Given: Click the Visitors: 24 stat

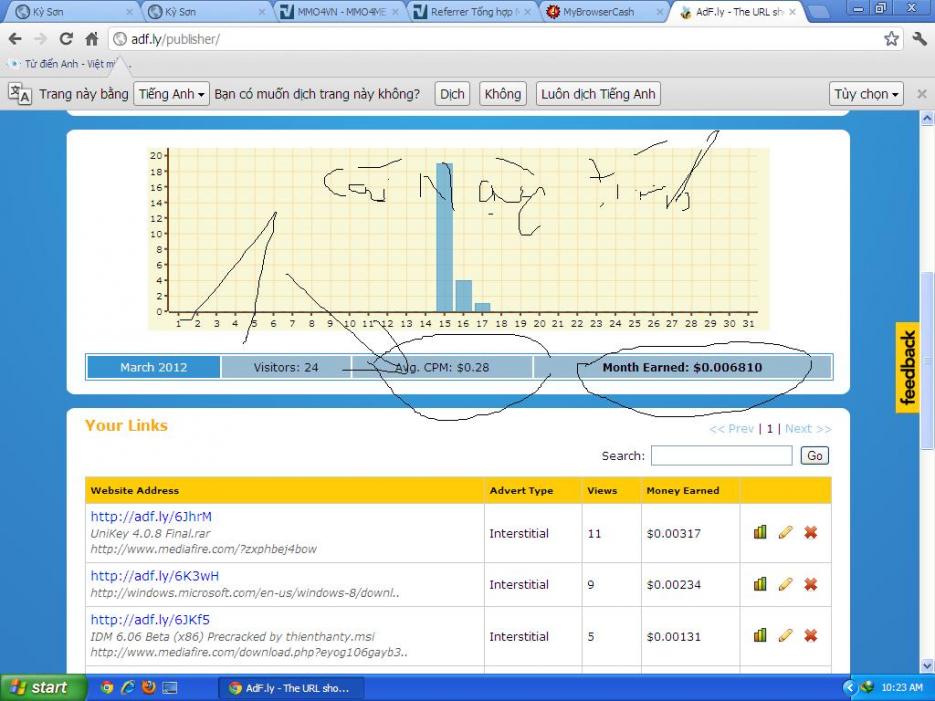Looking at the screenshot, I should point(286,367).
